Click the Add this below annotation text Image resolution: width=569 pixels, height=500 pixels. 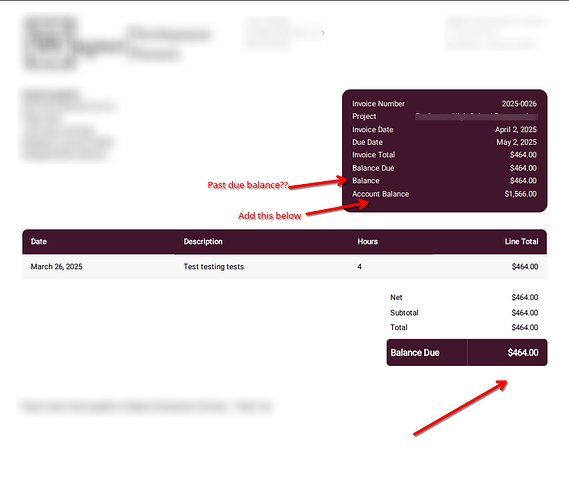coord(270,216)
